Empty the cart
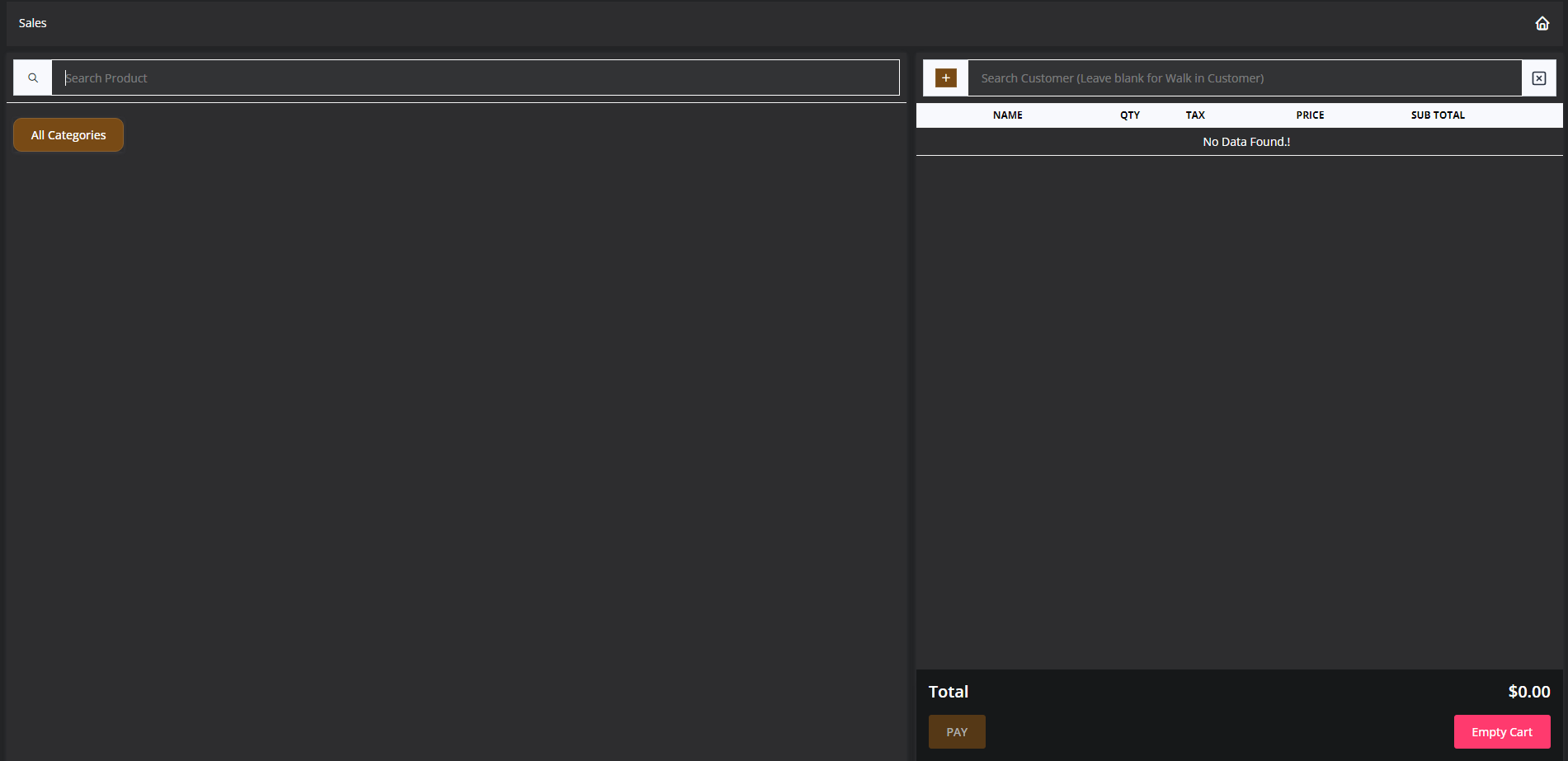 pyautogui.click(x=1501, y=731)
